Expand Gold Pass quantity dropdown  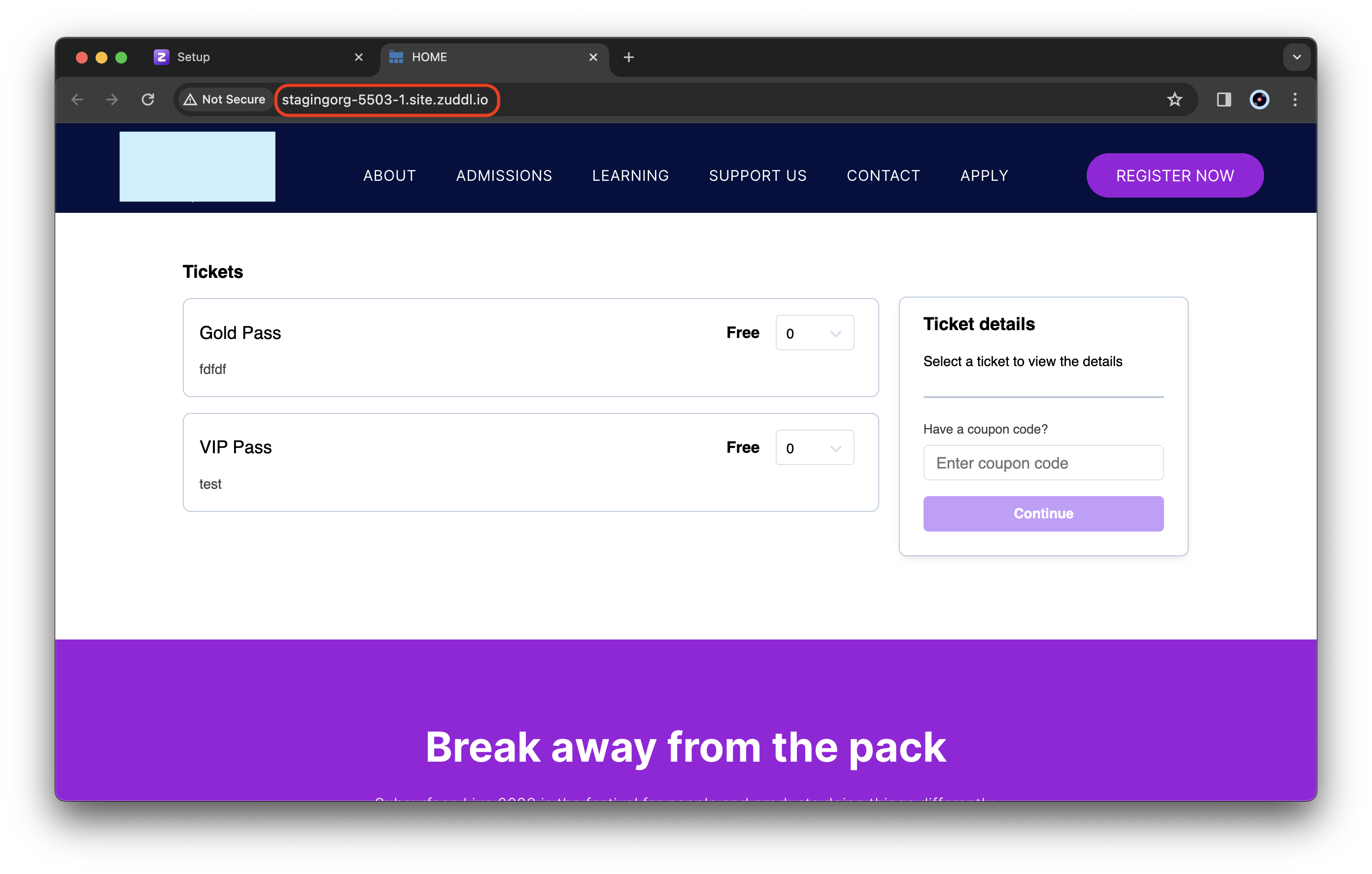click(x=814, y=334)
